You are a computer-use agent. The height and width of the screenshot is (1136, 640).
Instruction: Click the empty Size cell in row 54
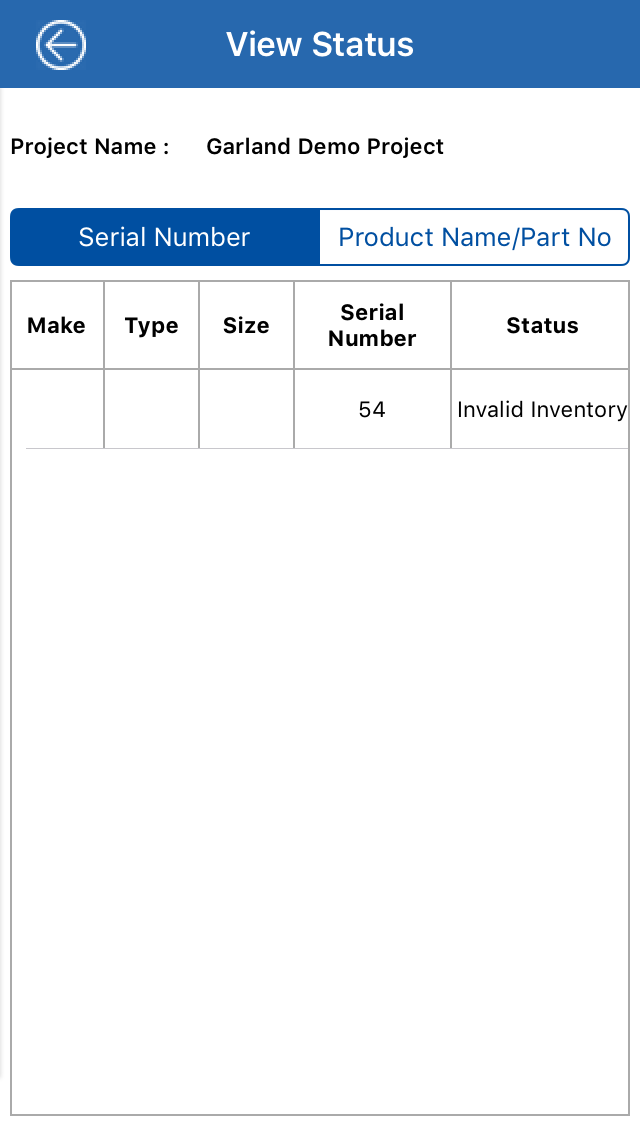246,409
